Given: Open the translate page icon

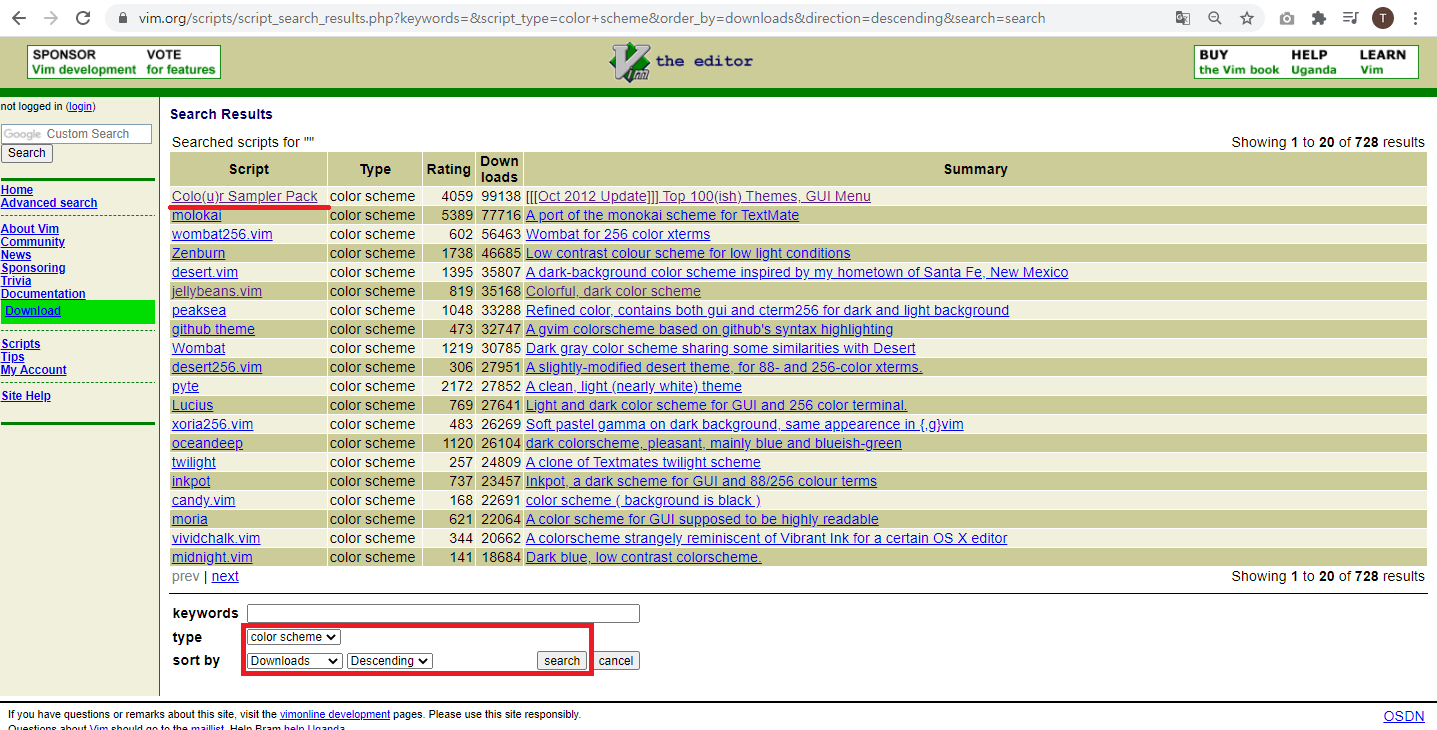Looking at the screenshot, I should pyautogui.click(x=1183, y=18).
